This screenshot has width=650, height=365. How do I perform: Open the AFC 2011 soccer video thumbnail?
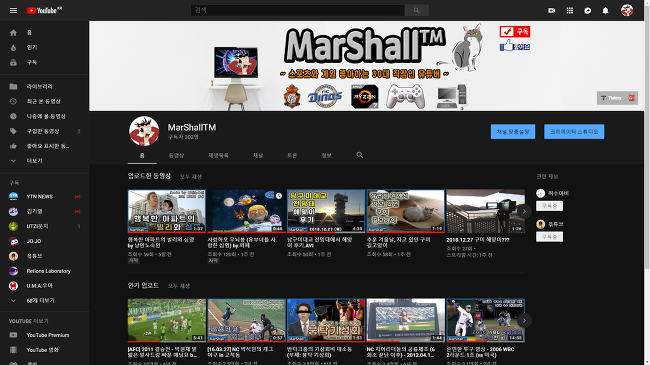[167, 320]
